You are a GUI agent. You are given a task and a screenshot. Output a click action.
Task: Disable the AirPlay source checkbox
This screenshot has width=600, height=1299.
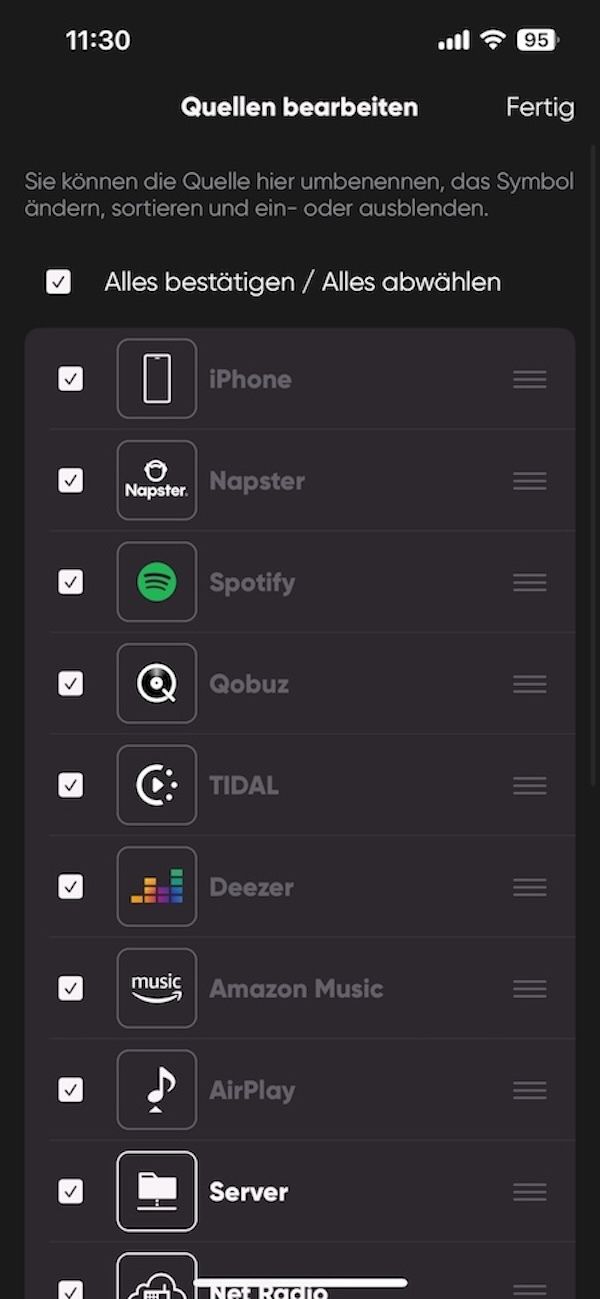click(70, 1090)
